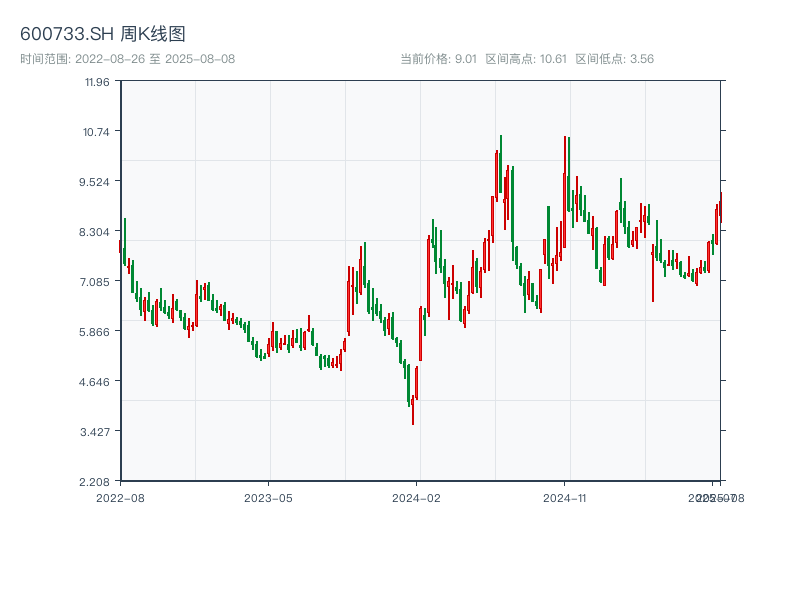Click y-axis value 2.208
The image size is (800, 600).
click(94, 482)
